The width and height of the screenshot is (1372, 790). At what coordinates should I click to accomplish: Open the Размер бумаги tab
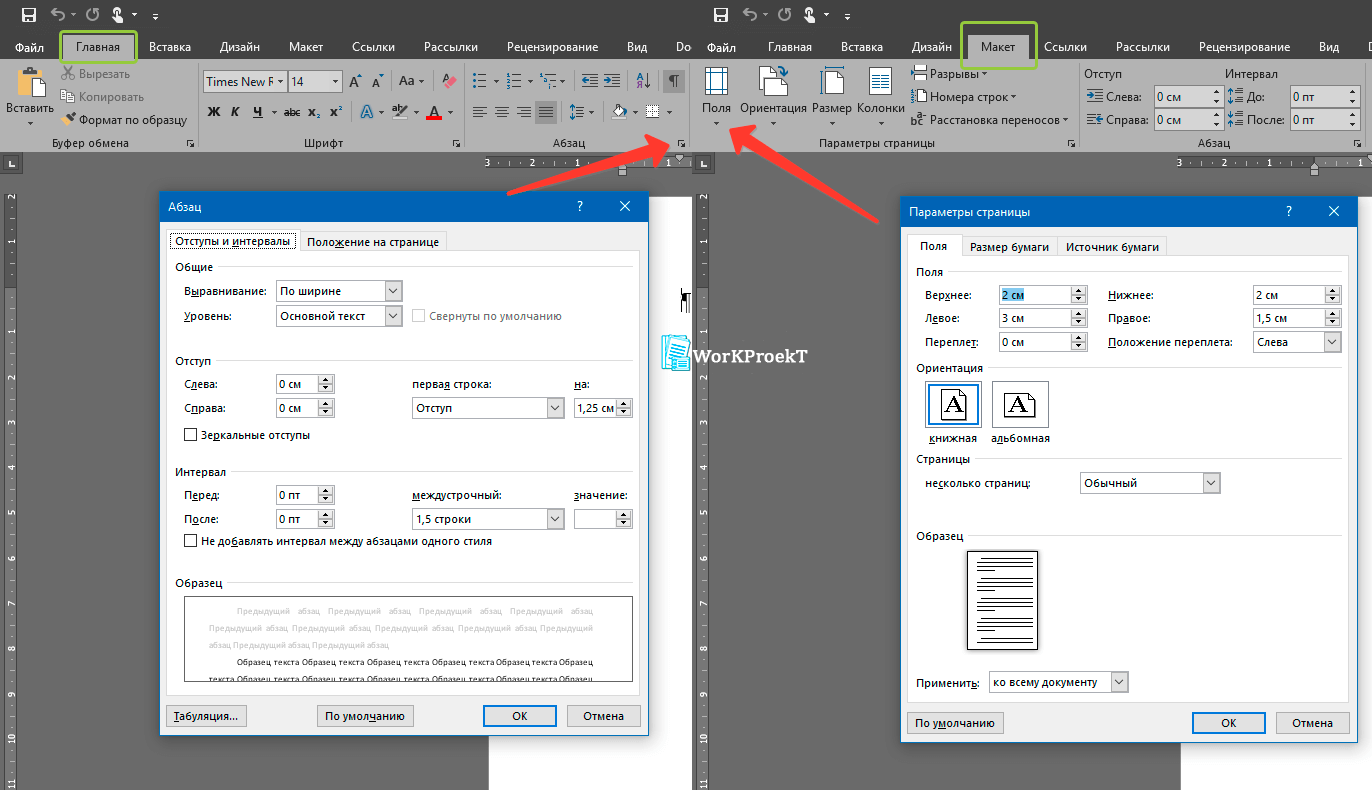point(1009,247)
